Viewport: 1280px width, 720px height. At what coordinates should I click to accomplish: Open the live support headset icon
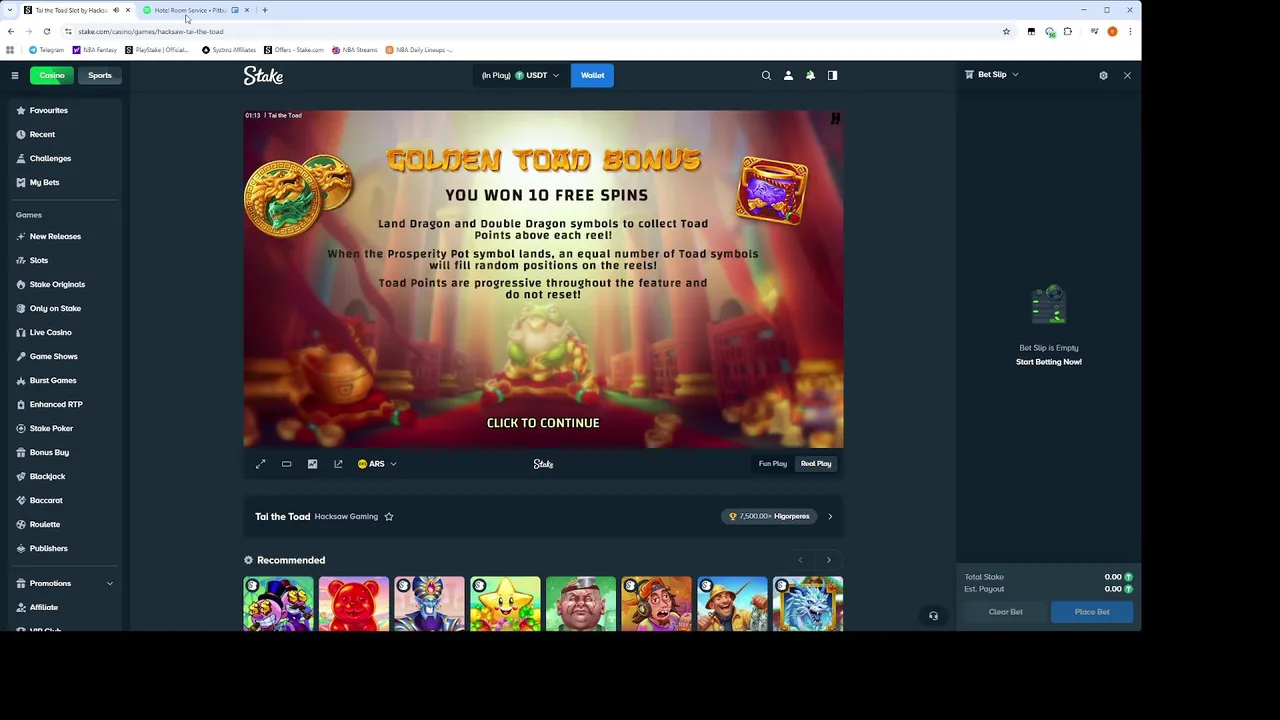933,616
